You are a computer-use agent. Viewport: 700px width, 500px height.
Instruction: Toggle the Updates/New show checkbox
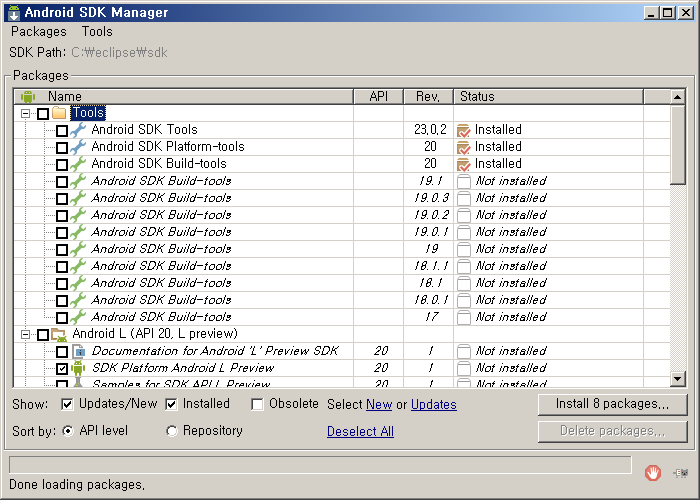coord(67,404)
